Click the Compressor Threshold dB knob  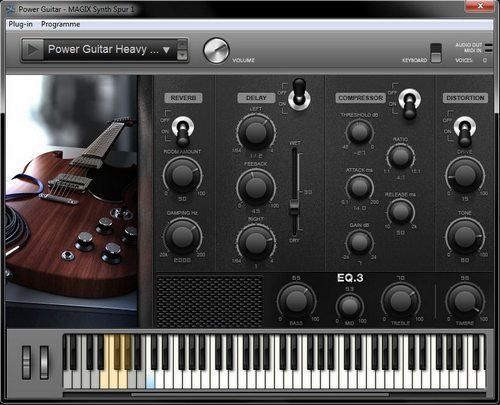[x=359, y=132]
